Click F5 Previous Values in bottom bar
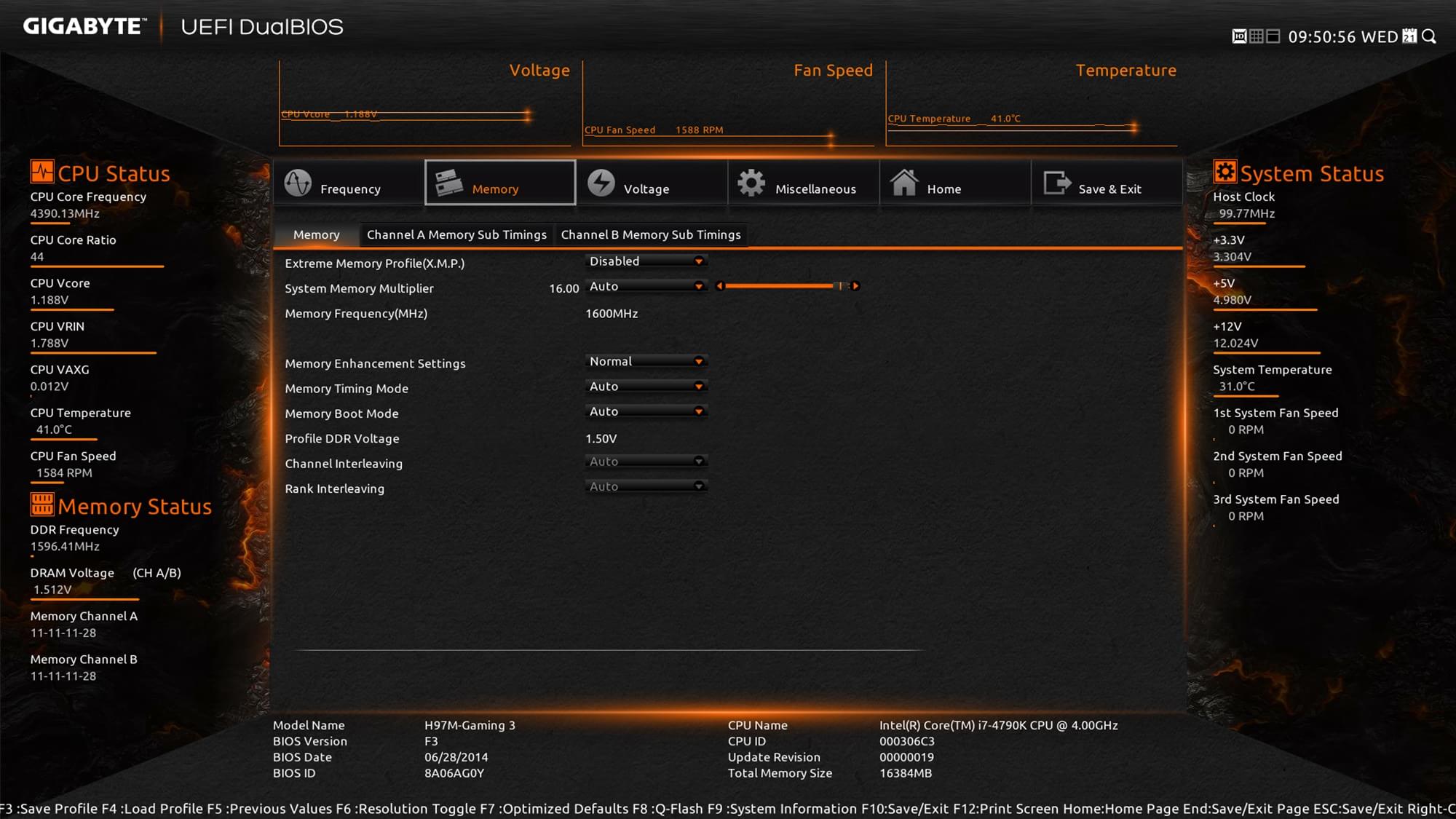 [x=269, y=809]
